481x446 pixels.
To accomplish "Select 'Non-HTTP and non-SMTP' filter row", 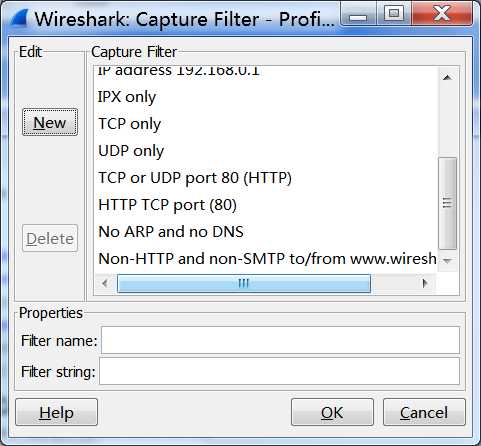I will coord(267,259).
